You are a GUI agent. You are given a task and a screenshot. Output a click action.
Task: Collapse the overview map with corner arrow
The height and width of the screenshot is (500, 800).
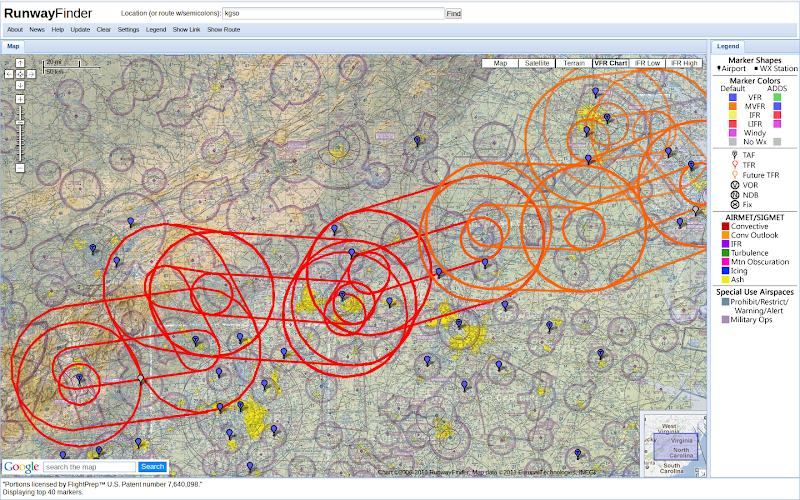tap(702, 473)
